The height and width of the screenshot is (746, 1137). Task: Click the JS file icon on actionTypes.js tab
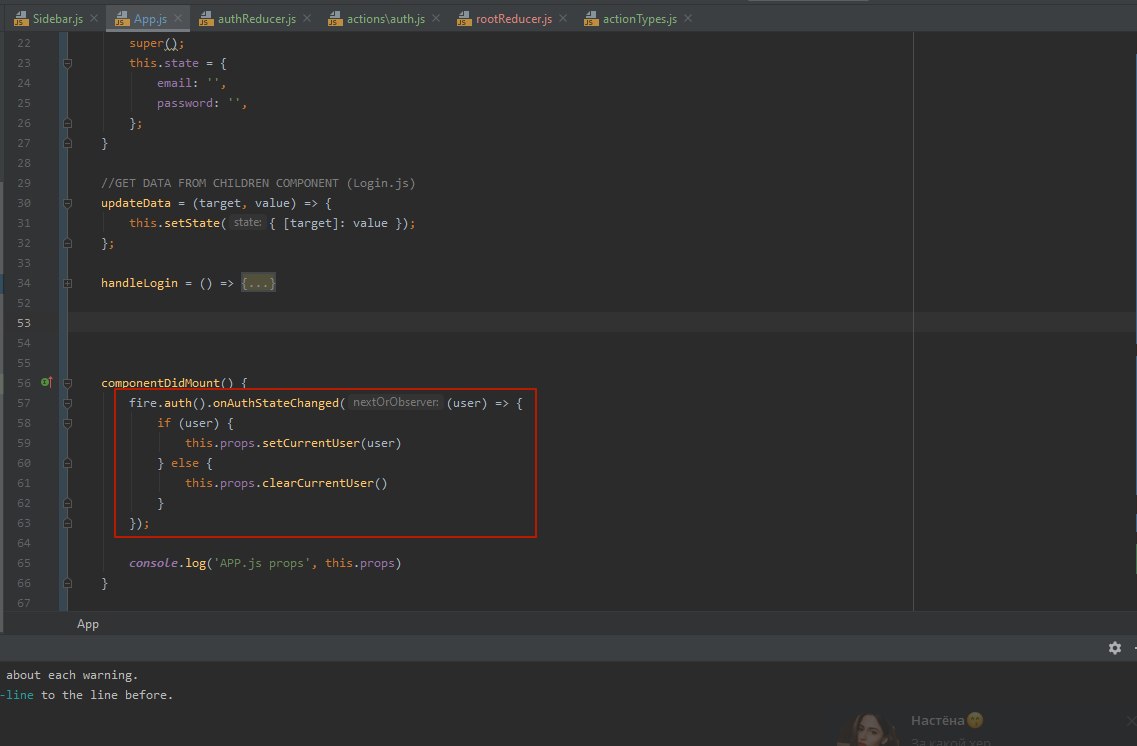click(x=590, y=19)
